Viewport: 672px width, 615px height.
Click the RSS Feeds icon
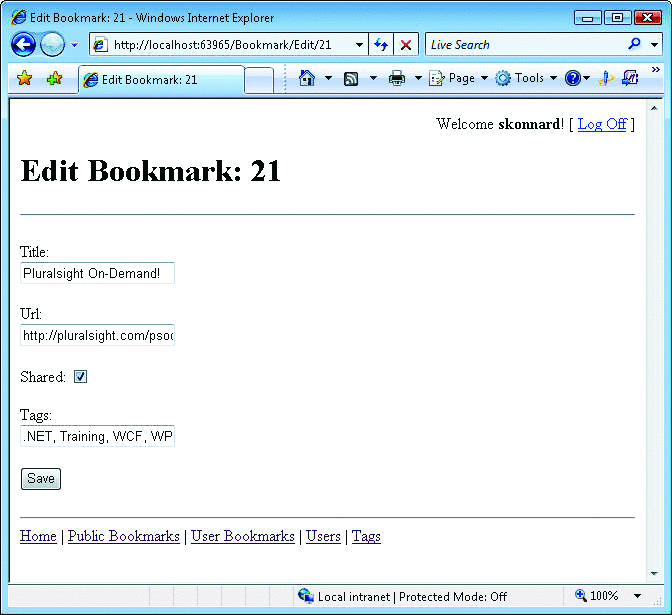351,79
